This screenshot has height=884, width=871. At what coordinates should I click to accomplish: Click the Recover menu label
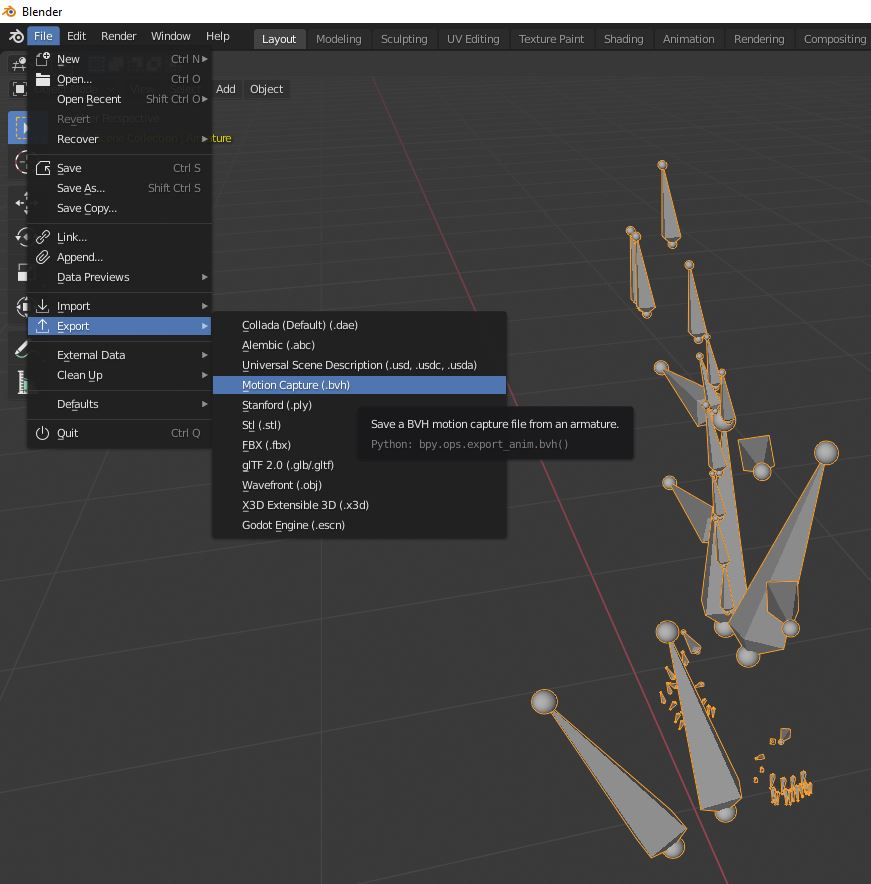tap(78, 139)
